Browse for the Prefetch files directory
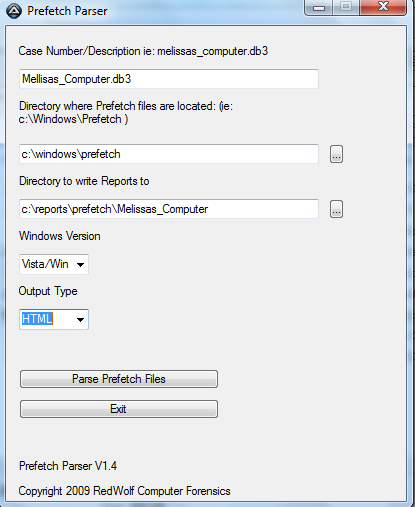415x507 pixels. [336, 154]
